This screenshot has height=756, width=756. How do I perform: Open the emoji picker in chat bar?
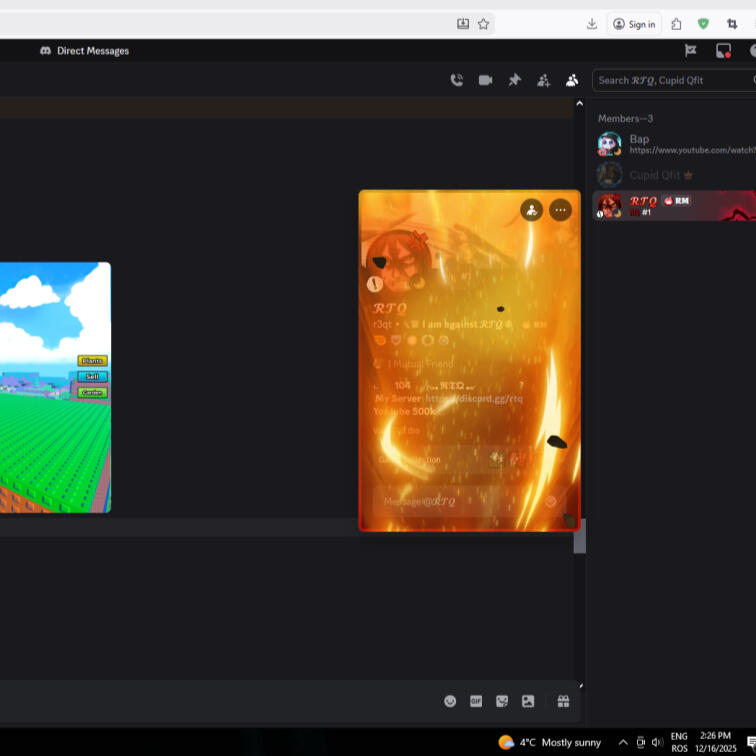pos(450,701)
